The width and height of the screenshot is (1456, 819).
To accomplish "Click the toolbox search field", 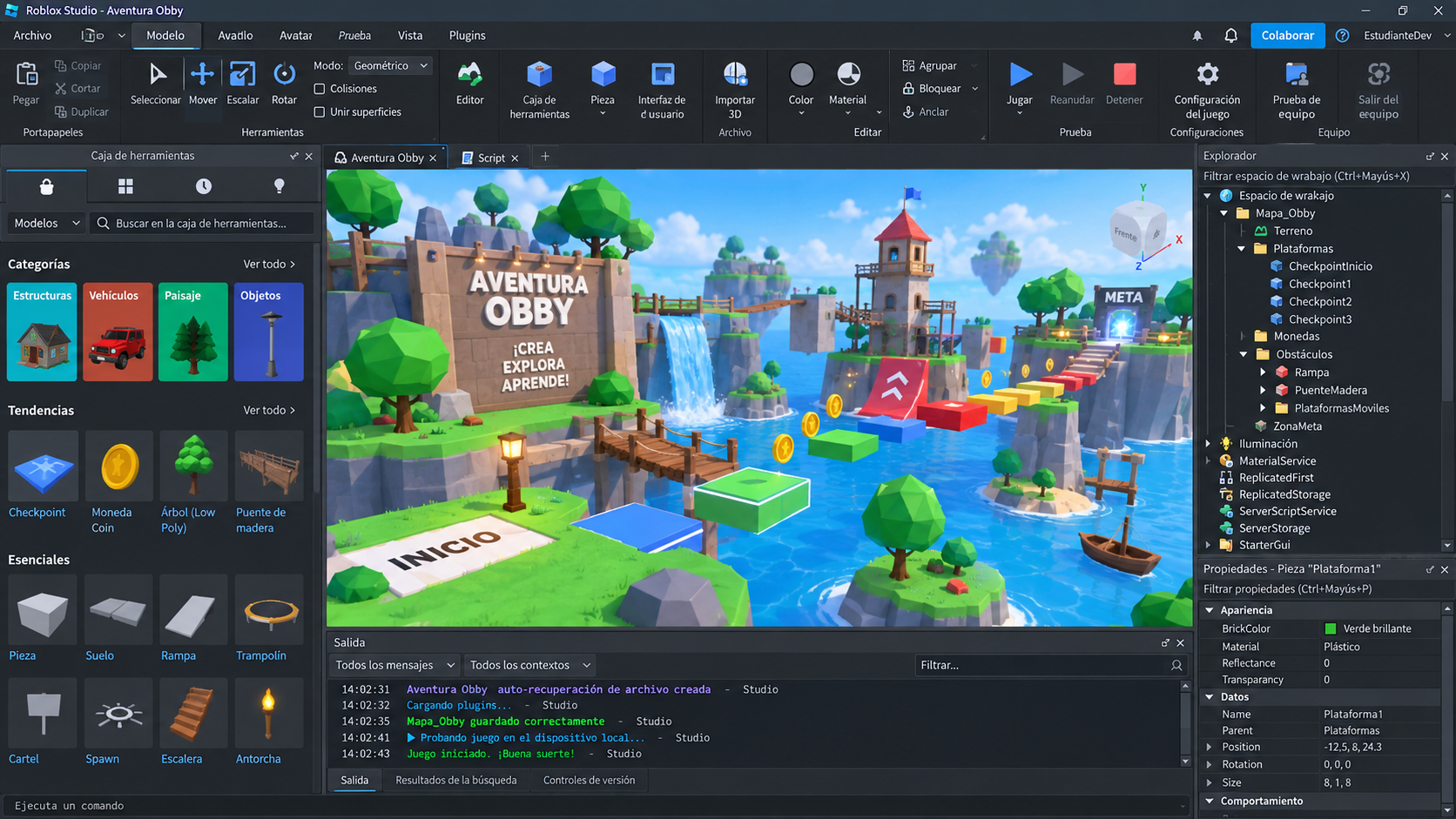I will (x=202, y=224).
